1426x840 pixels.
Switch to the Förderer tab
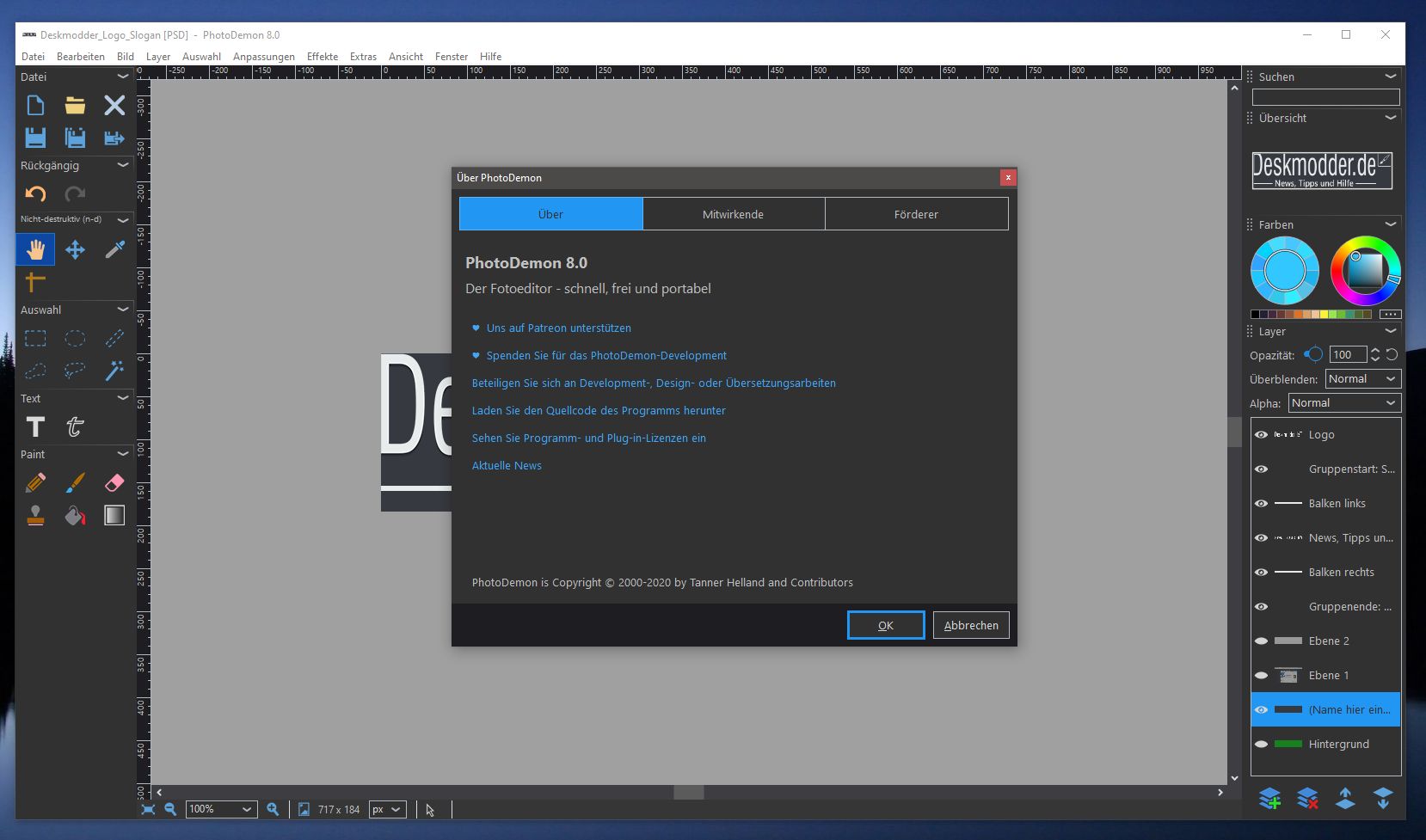click(x=917, y=214)
